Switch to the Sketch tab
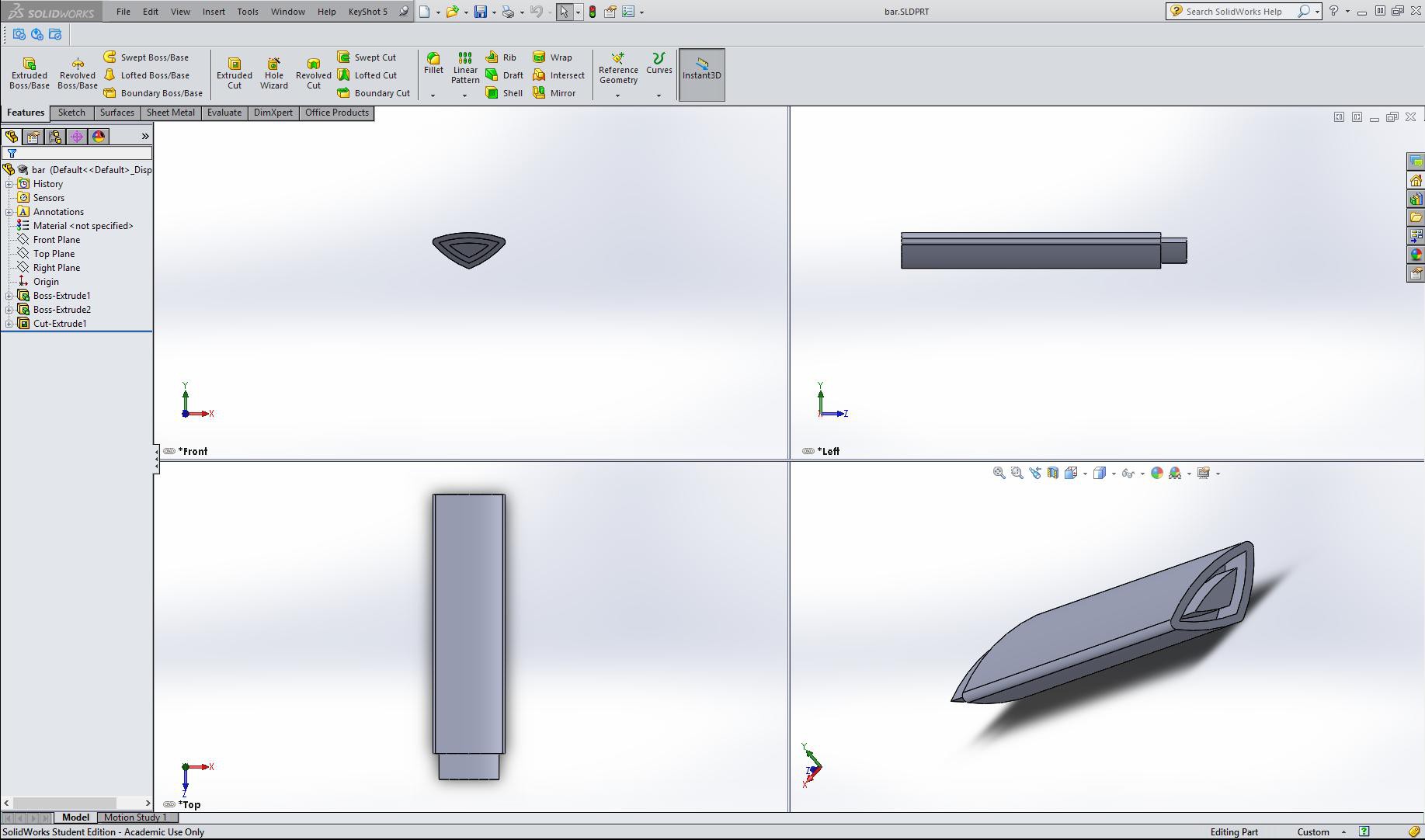The image size is (1425, 840). [x=71, y=113]
